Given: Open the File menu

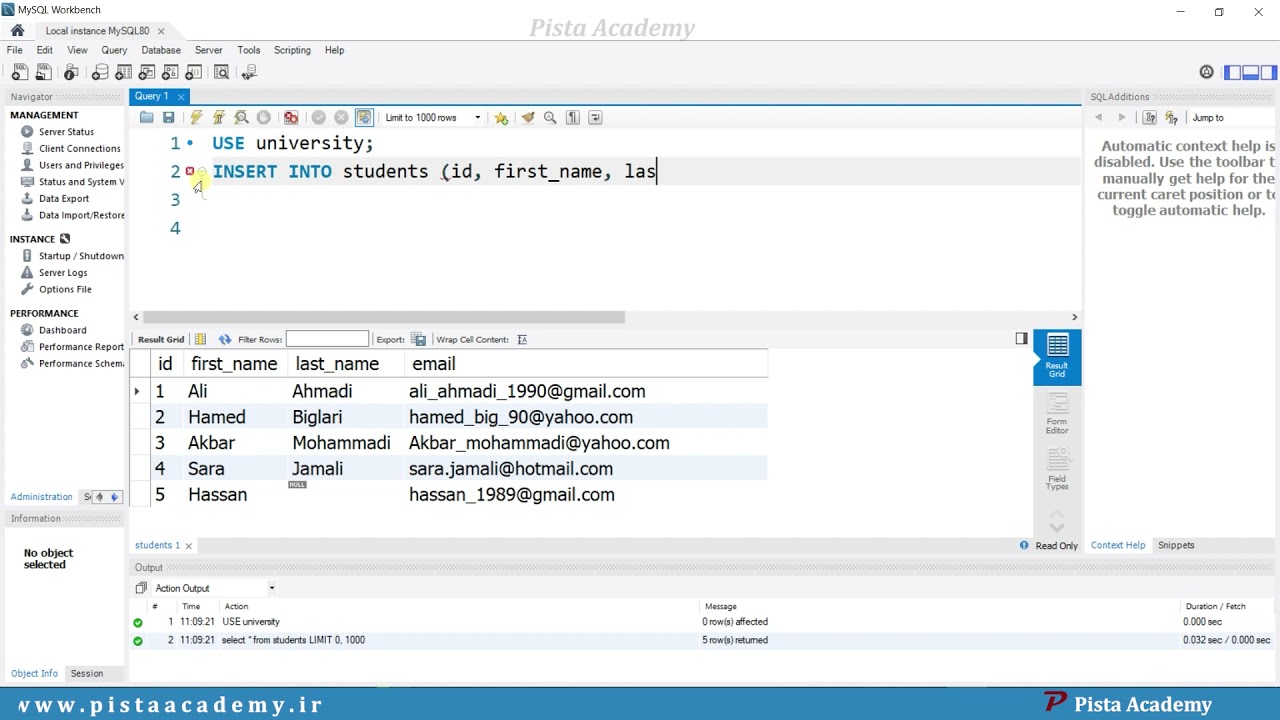Looking at the screenshot, I should pyautogui.click(x=15, y=50).
